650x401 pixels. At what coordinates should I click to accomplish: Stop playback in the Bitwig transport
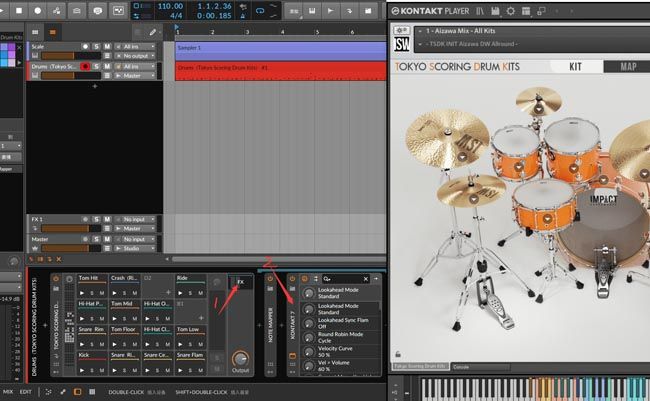click(x=19, y=11)
